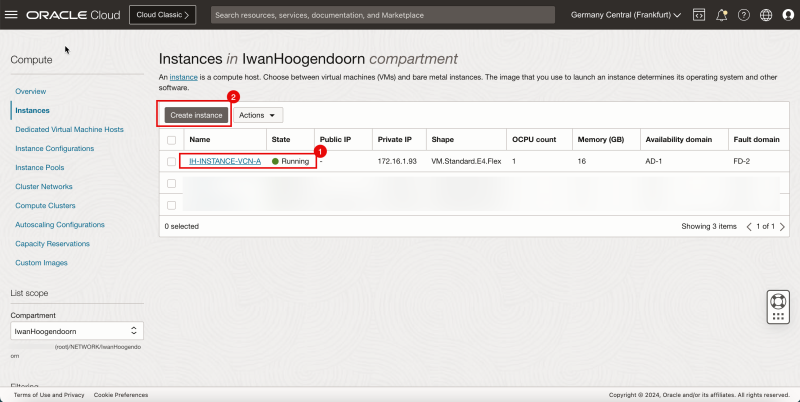Select Custom Images in the sidebar
Screen dimensions: 800x402
(42, 262)
